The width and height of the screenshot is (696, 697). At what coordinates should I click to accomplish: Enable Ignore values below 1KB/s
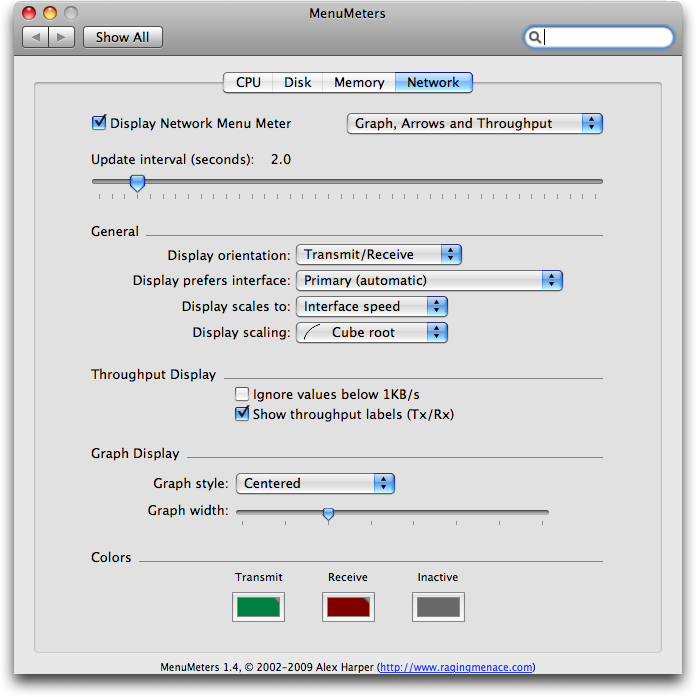241,395
